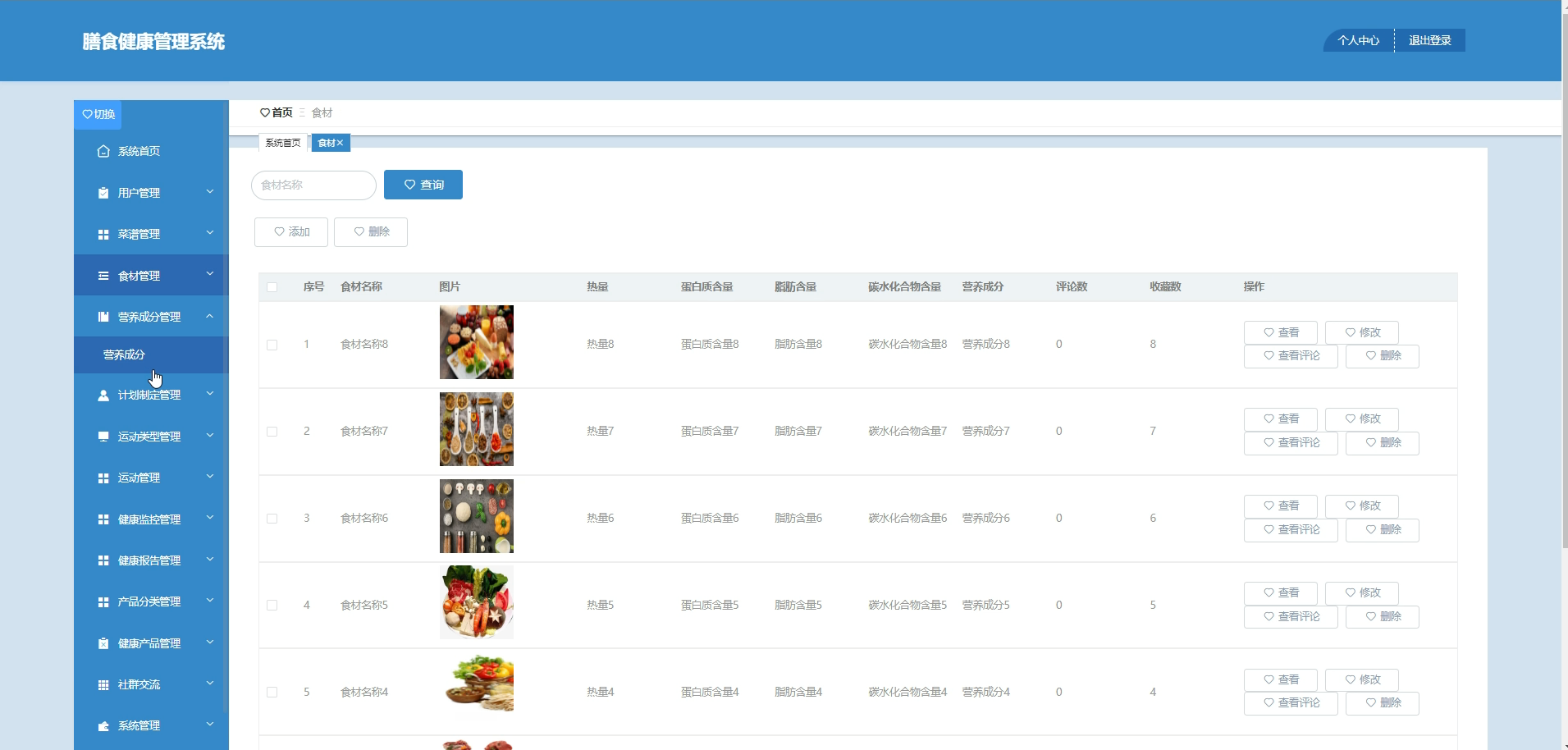
Task: Open 个人中心 in the header
Action: point(1358,40)
